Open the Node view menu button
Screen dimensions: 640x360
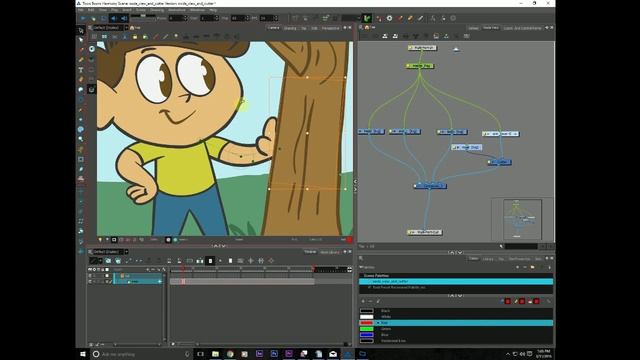tap(361, 28)
